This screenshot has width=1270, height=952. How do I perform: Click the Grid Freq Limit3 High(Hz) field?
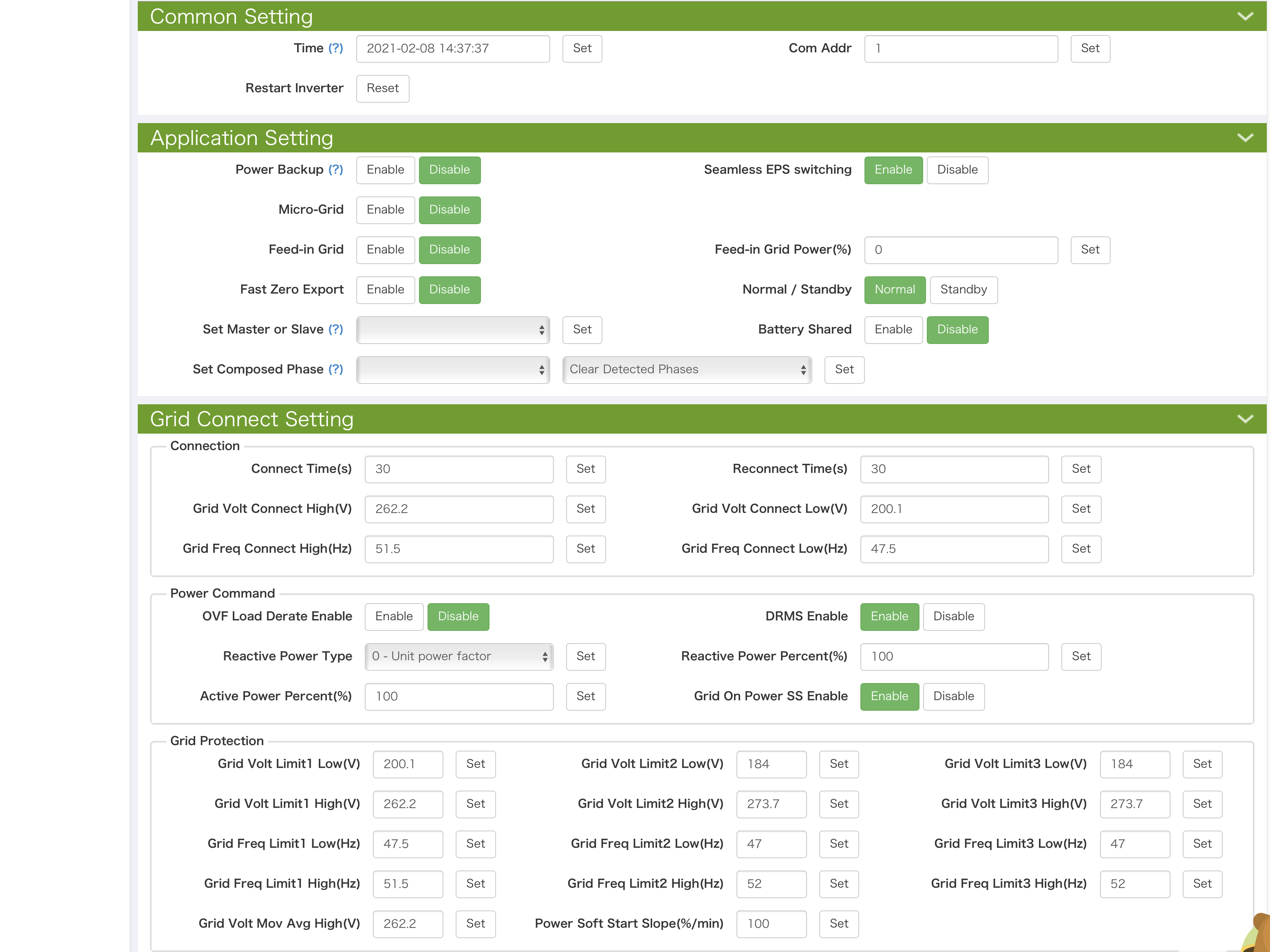click(x=1135, y=884)
